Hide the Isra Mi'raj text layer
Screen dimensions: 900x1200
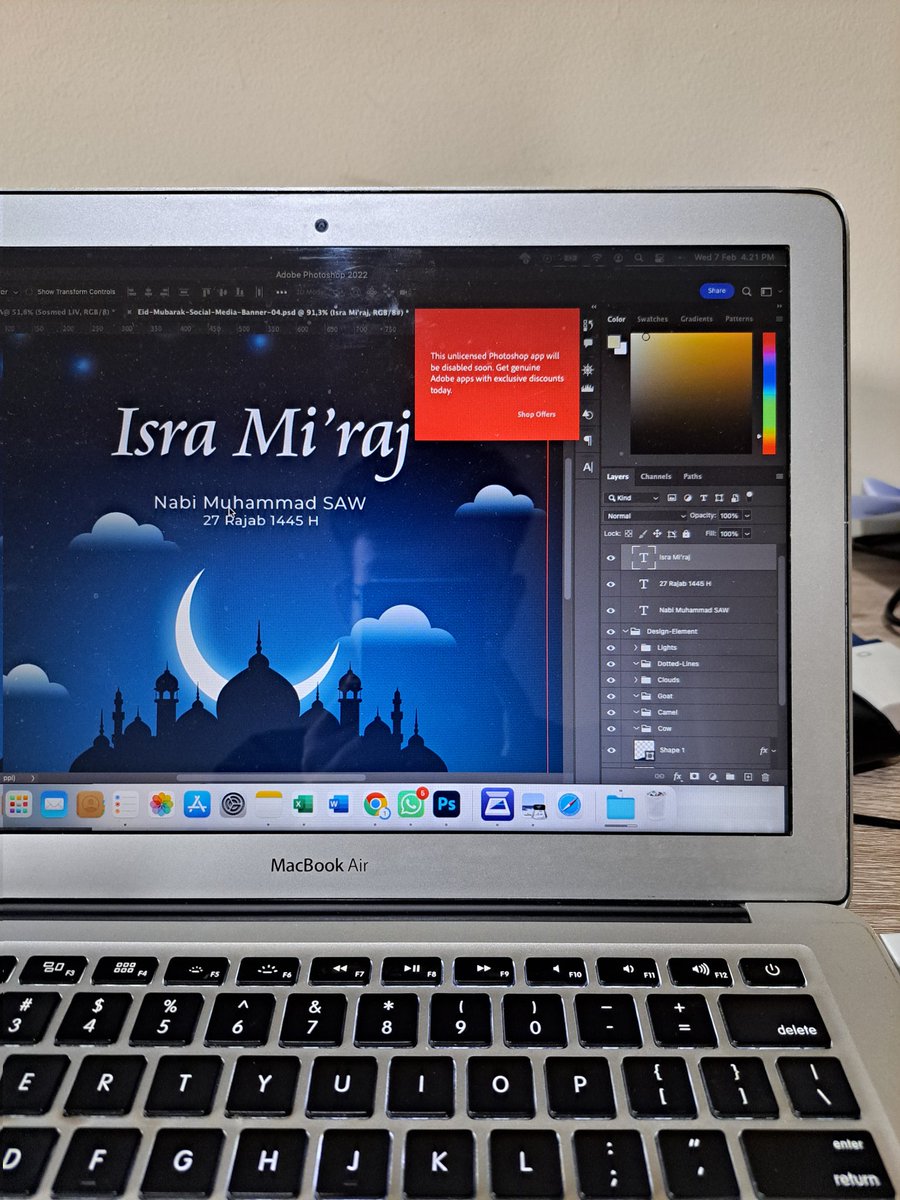[x=611, y=558]
